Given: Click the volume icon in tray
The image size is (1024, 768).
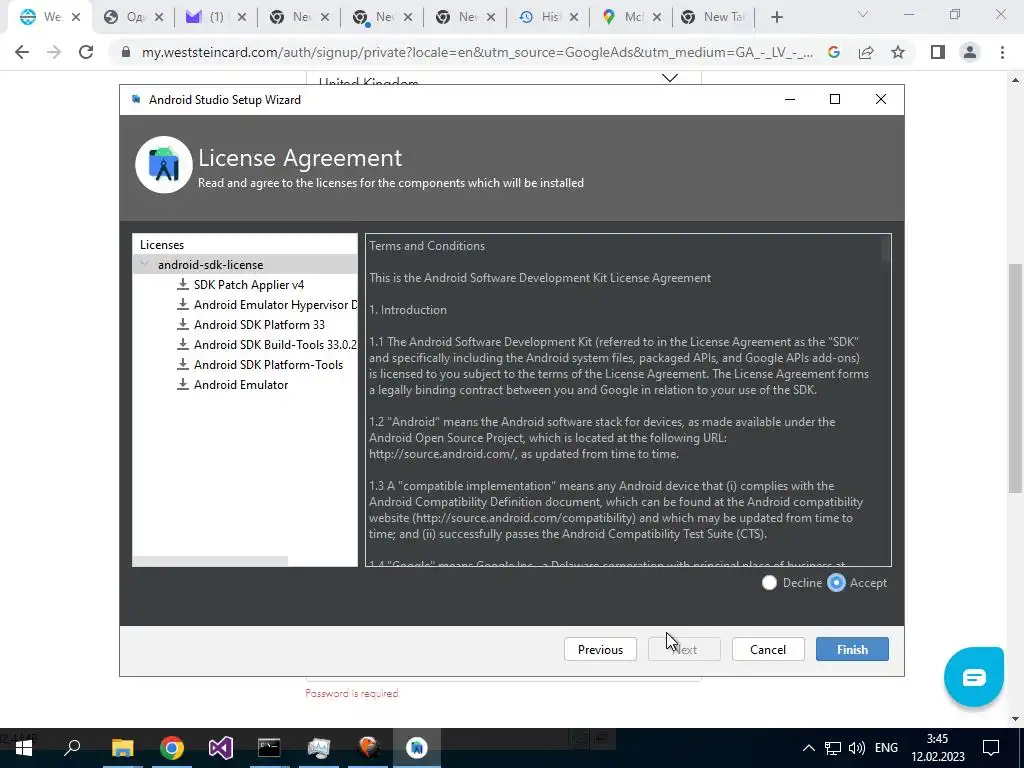Looking at the screenshot, I should (x=856, y=748).
